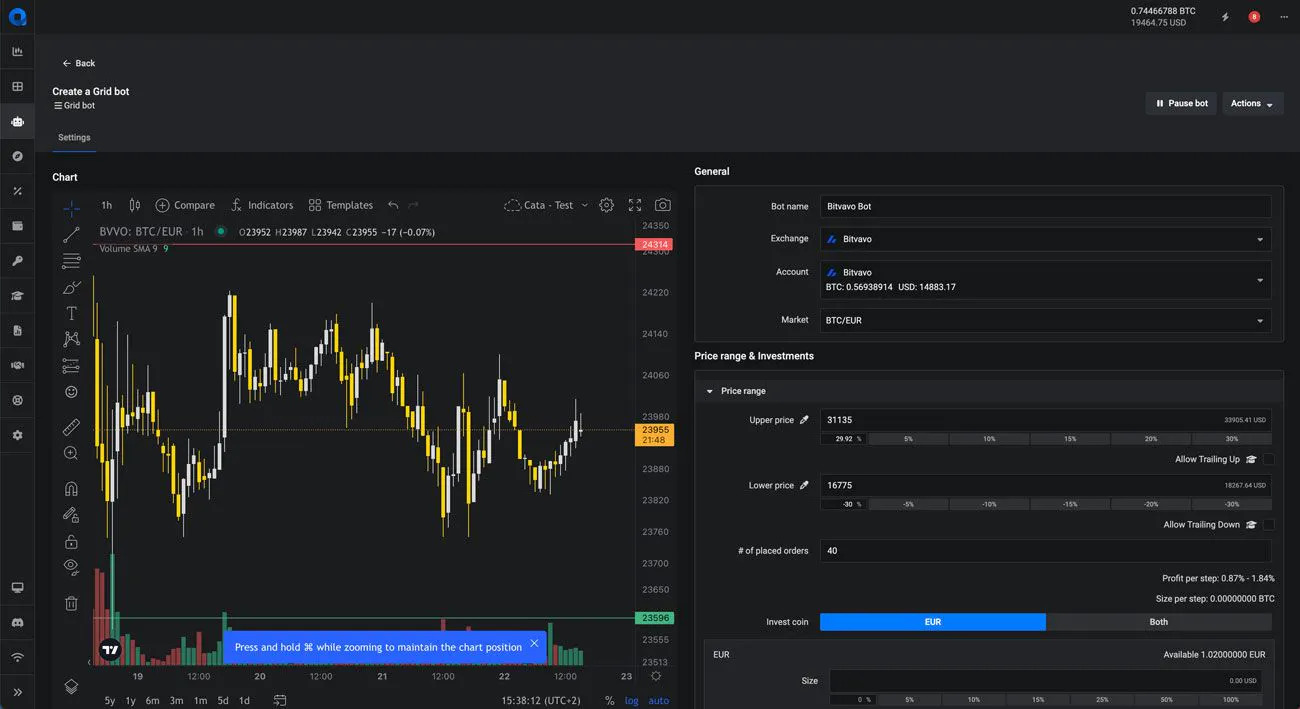Viewport: 1300px width, 709px height.
Task: Open the Templates menu on the chart
Action: [340, 204]
